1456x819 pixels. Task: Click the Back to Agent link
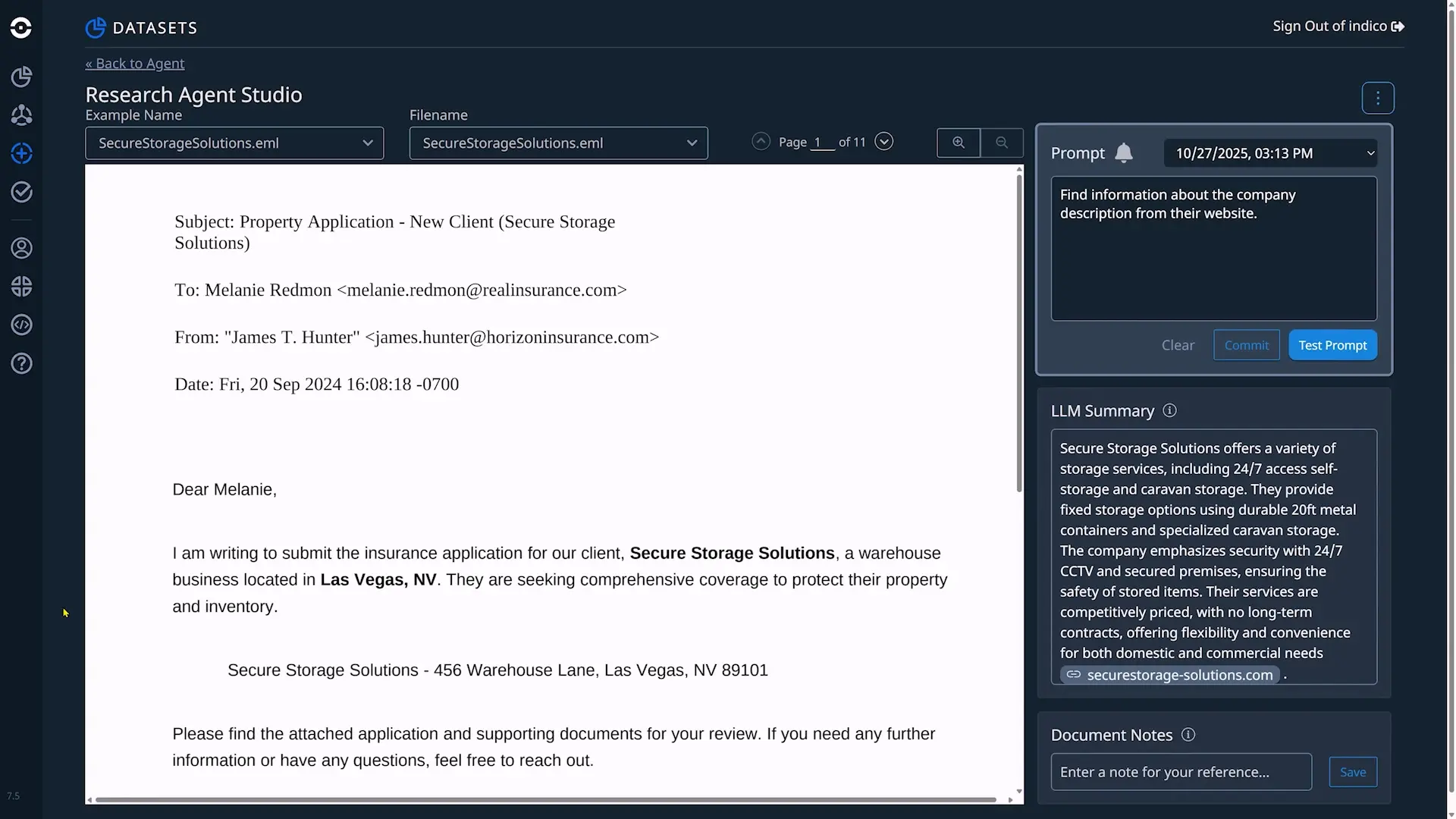[x=135, y=64]
